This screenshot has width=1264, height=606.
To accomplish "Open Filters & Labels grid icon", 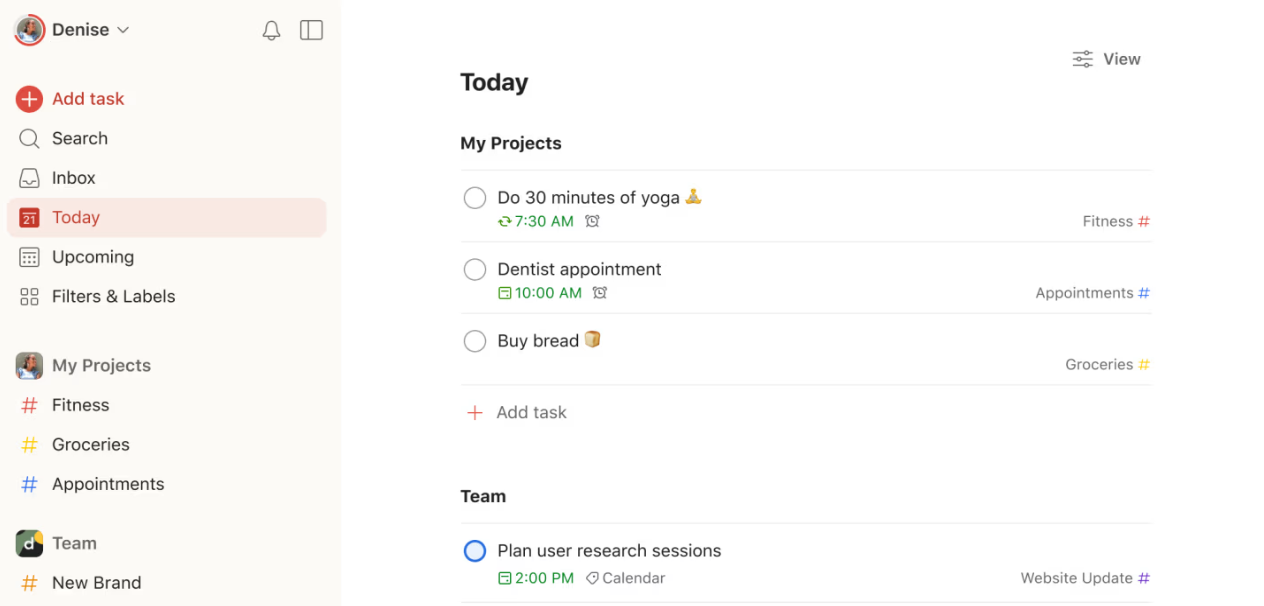I will 29,297.
